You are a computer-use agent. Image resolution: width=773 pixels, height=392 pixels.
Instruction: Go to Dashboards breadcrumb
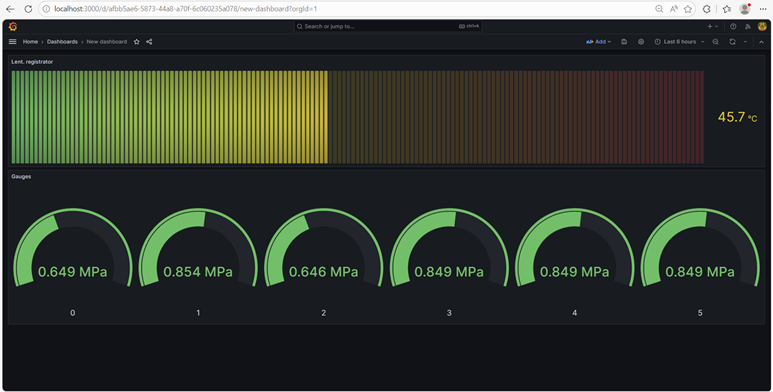[62, 42]
